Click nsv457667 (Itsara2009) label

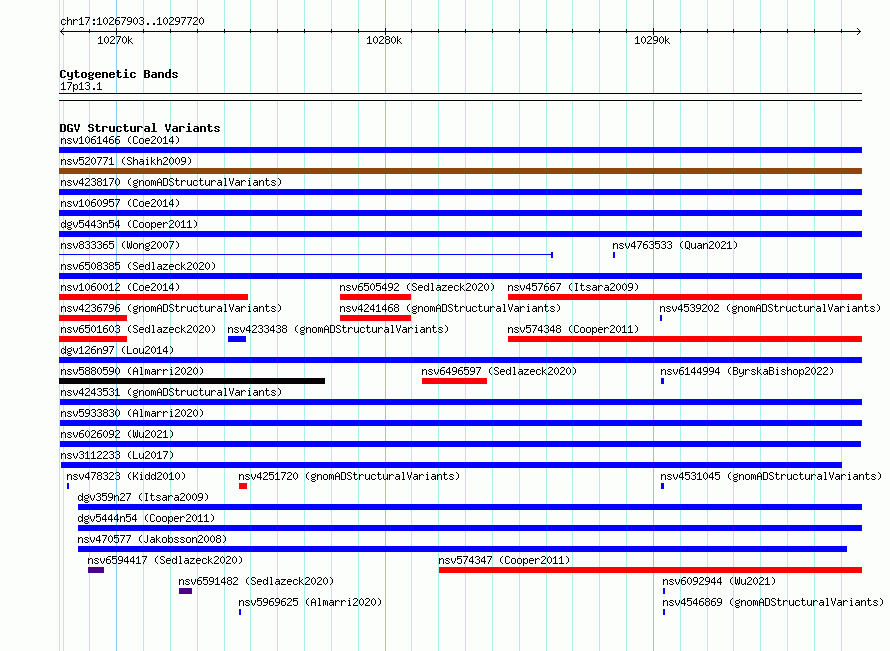click(x=573, y=287)
